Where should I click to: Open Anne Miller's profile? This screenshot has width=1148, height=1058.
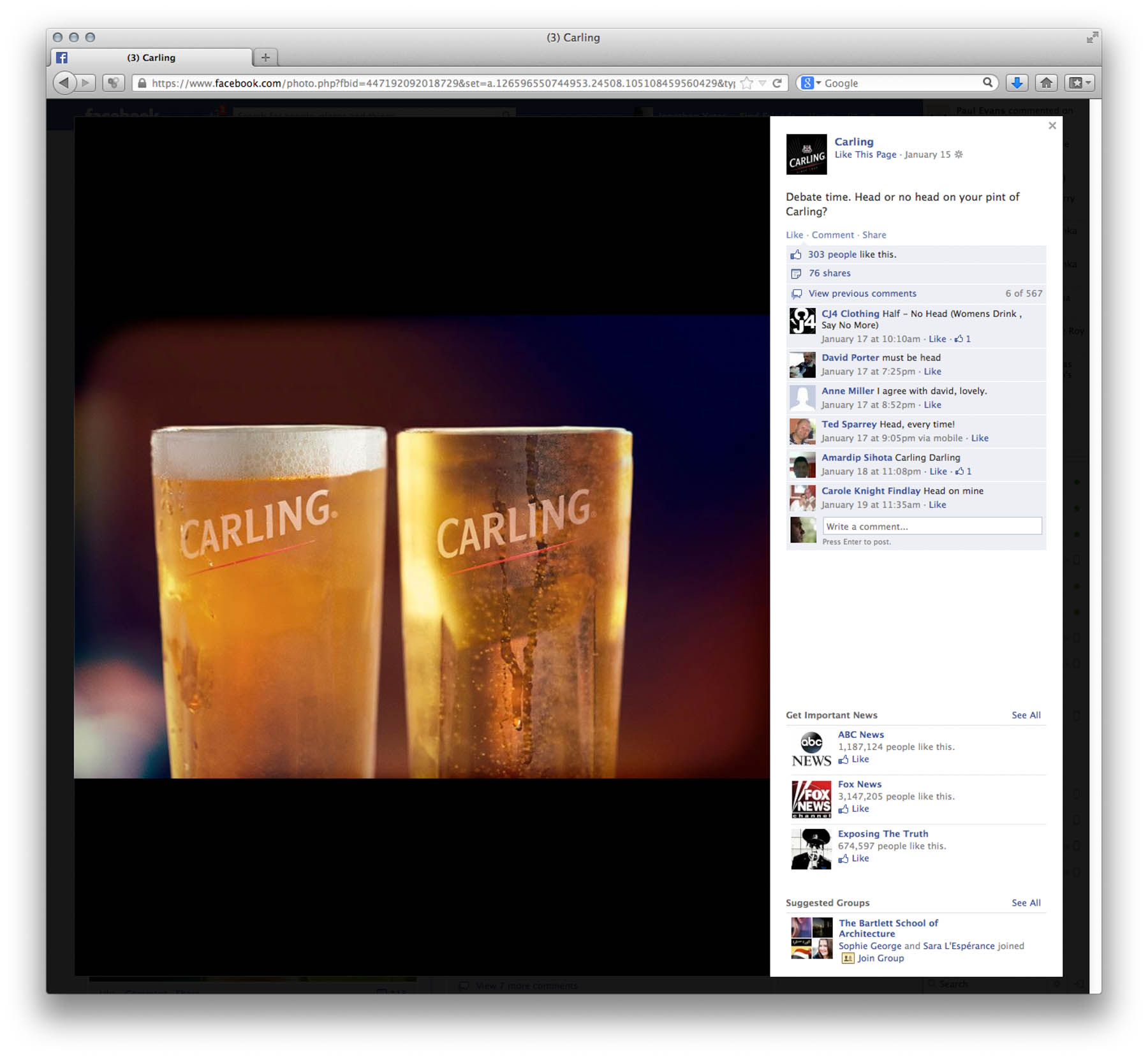(848, 391)
